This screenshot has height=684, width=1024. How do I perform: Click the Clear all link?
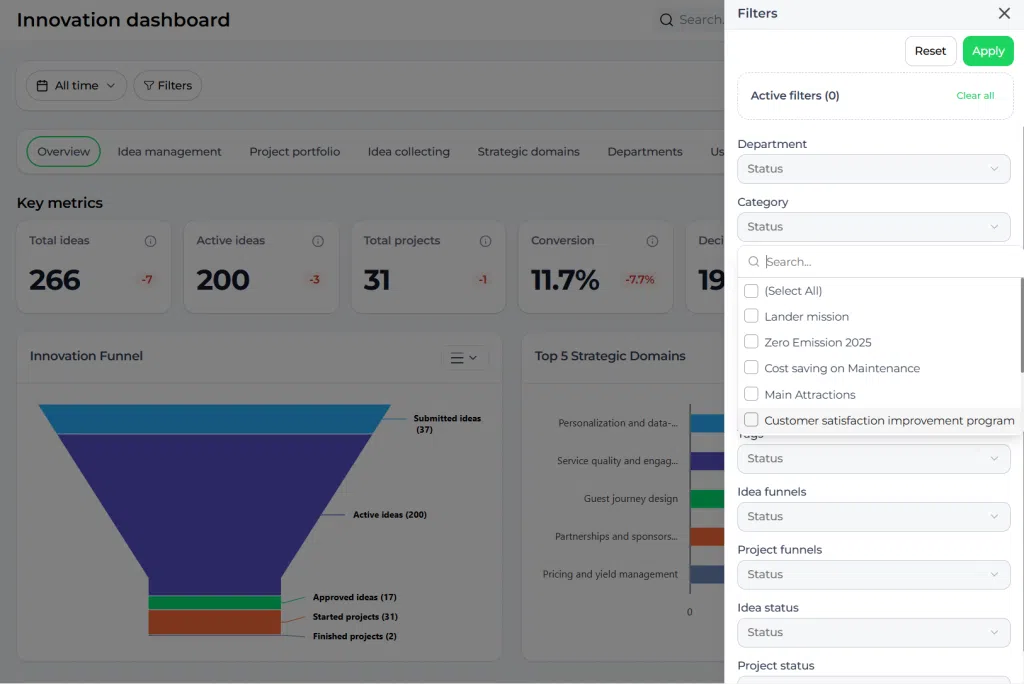pyautogui.click(x=975, y=95)
